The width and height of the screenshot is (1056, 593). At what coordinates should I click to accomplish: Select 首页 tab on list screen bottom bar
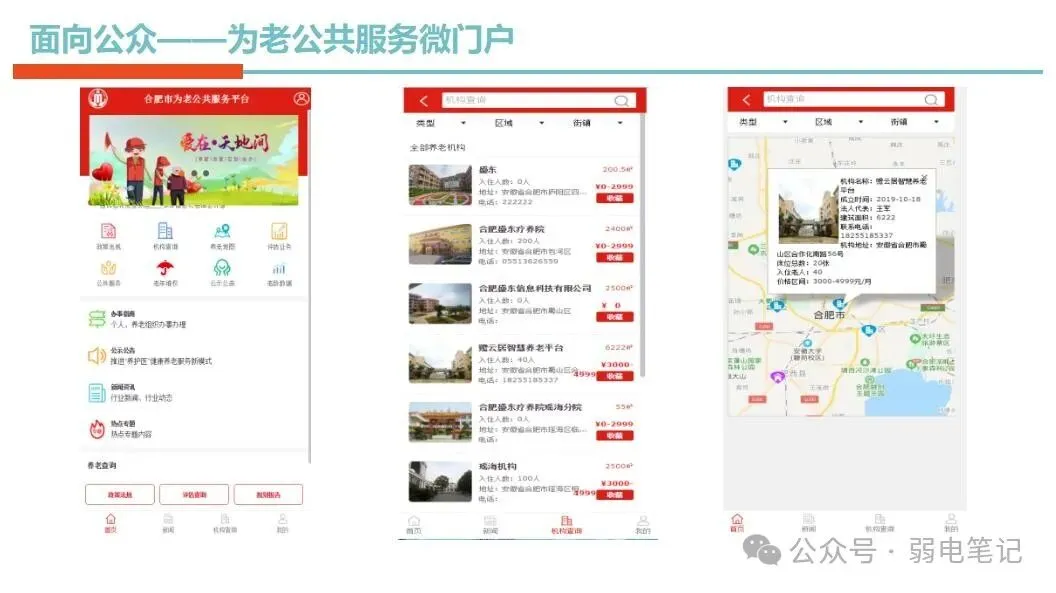coord(414,525)
